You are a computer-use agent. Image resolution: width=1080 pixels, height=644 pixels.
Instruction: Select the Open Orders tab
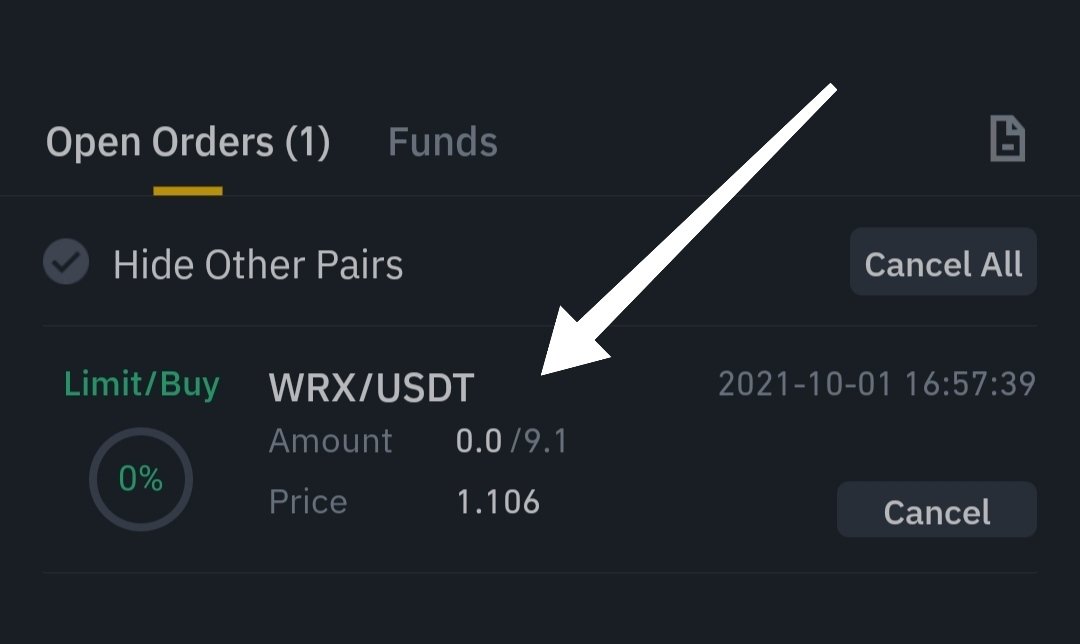(x=187, y=142)
